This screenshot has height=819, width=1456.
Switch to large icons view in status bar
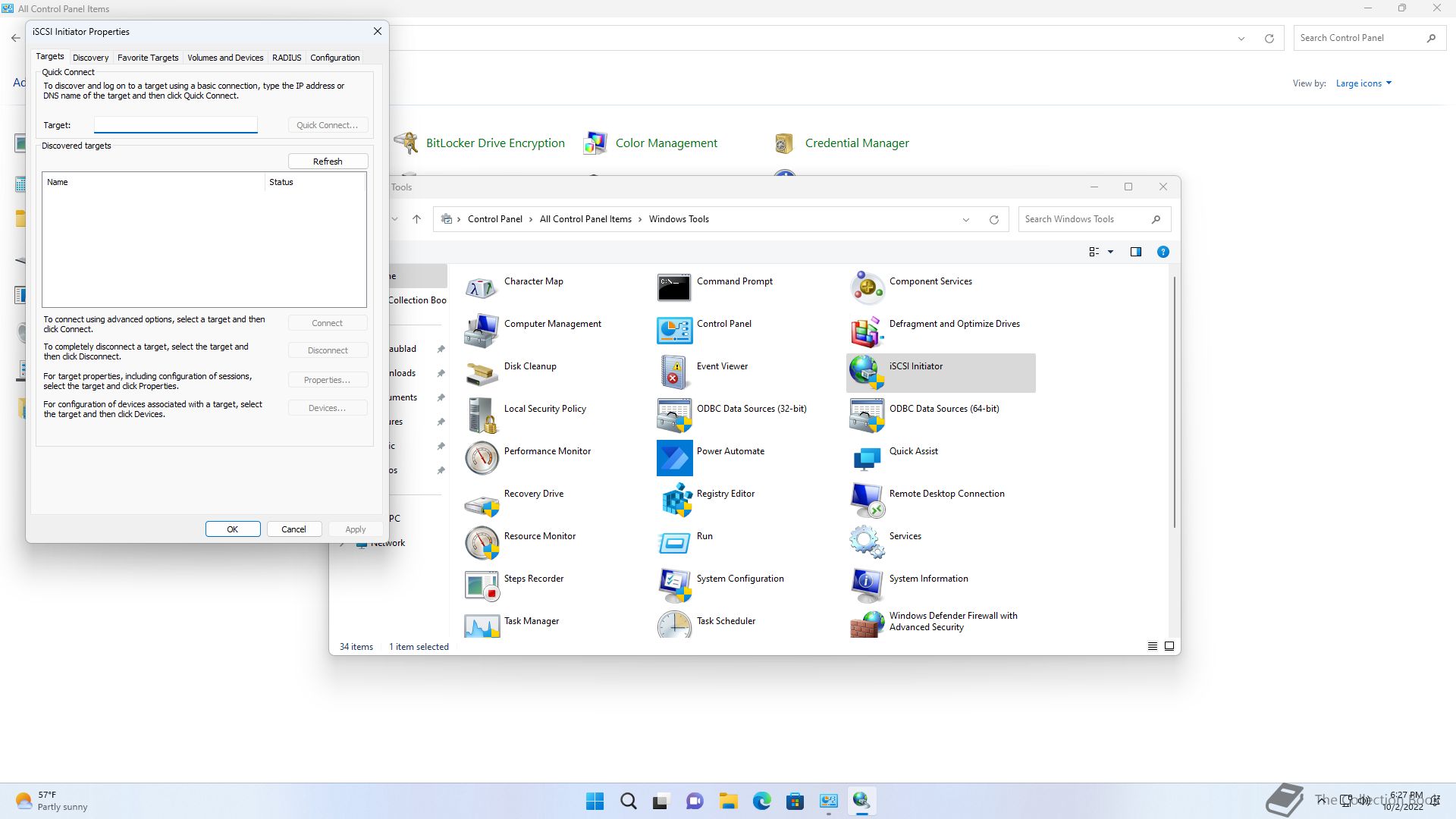click(x=1169, y=646)
